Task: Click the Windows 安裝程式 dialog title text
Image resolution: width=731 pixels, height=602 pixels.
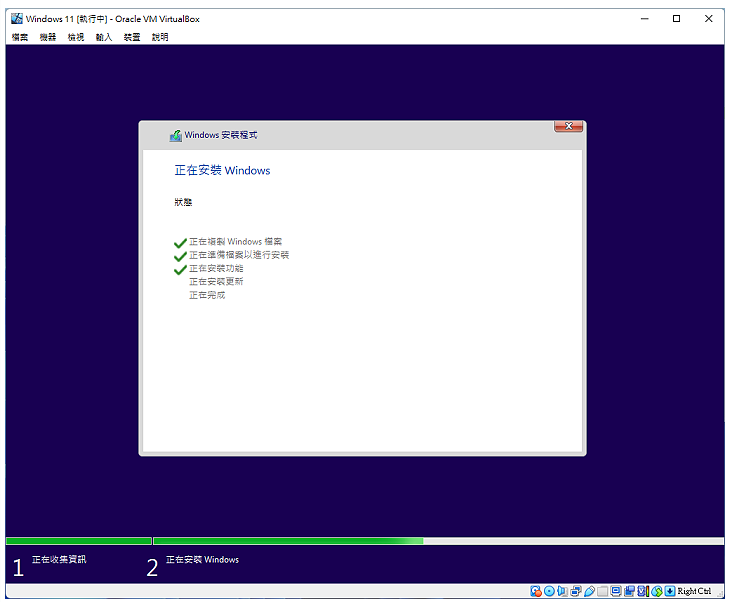Action: pyautogui.click(x=221, y=135)
